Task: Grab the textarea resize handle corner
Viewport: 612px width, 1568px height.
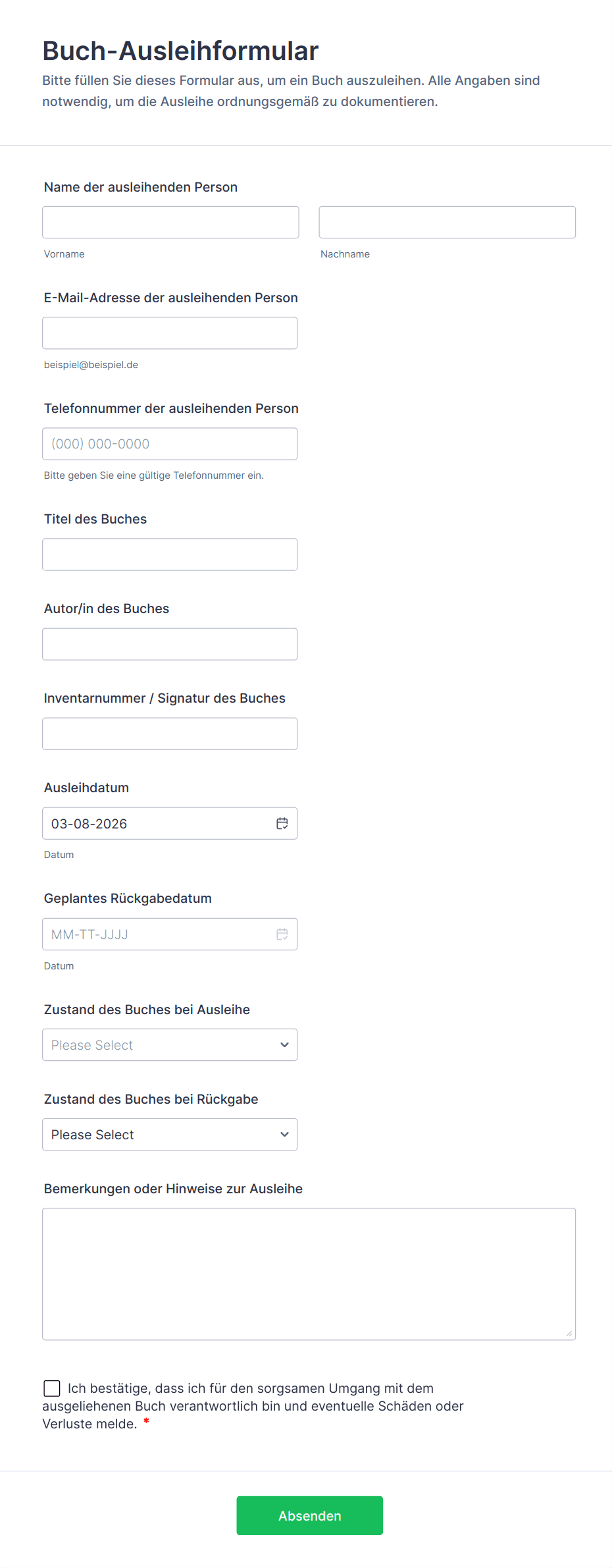Action: pyautogui.click(x=569, y=1334)
